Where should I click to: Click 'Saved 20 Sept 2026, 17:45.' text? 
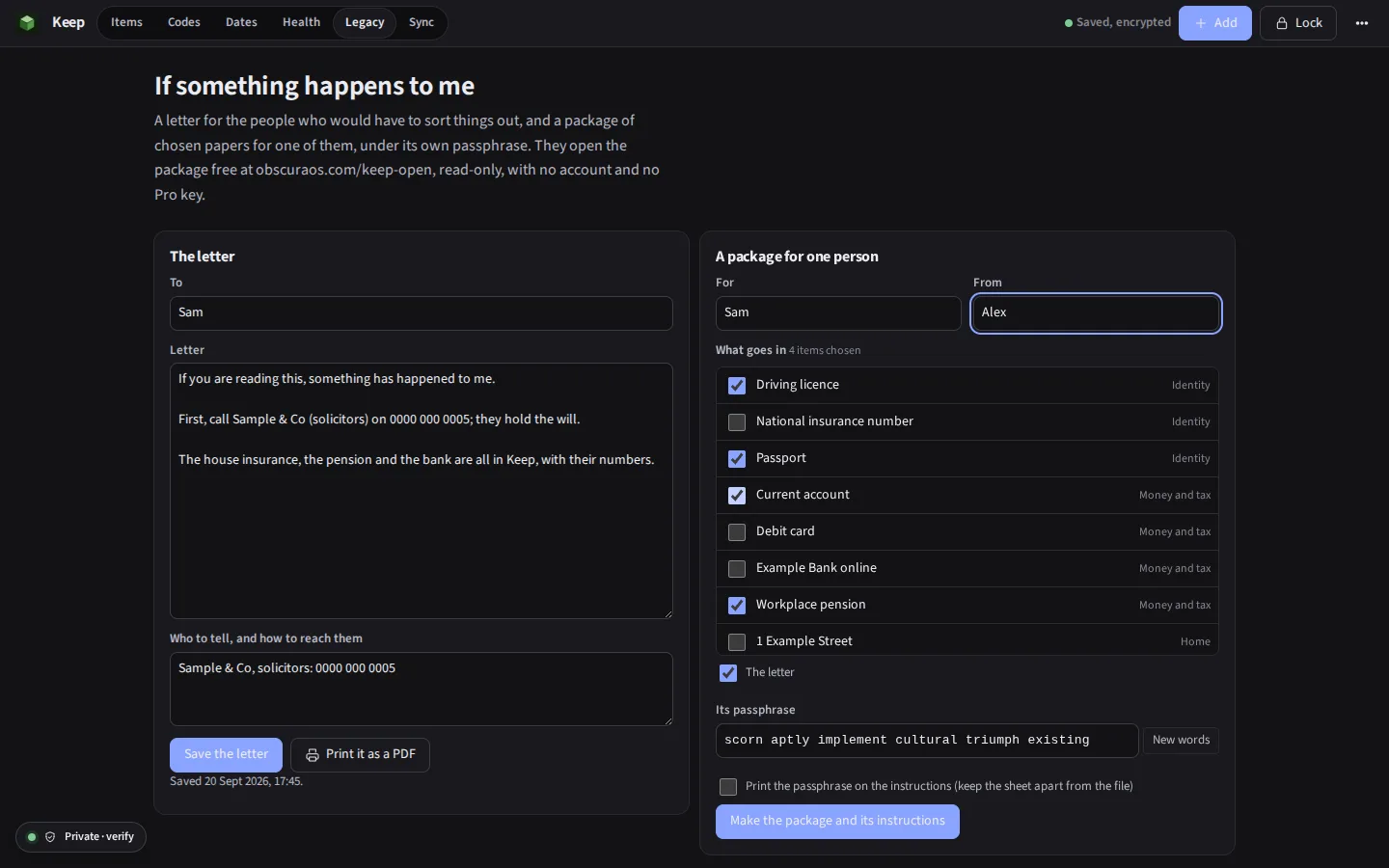[x=236, y=781]
